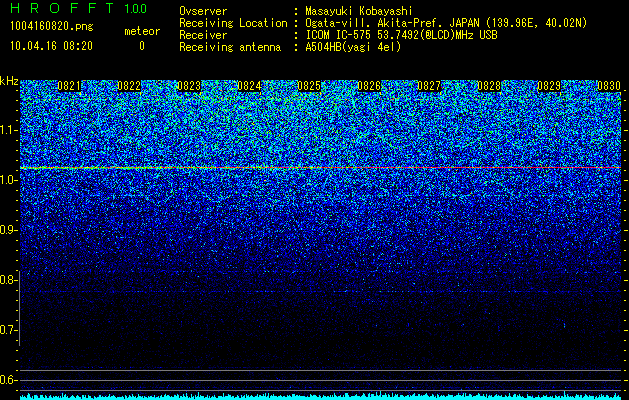Click the 0824 time marker
Image resolution: width=629 pixels, height=400 pixels.
[249, 86]
